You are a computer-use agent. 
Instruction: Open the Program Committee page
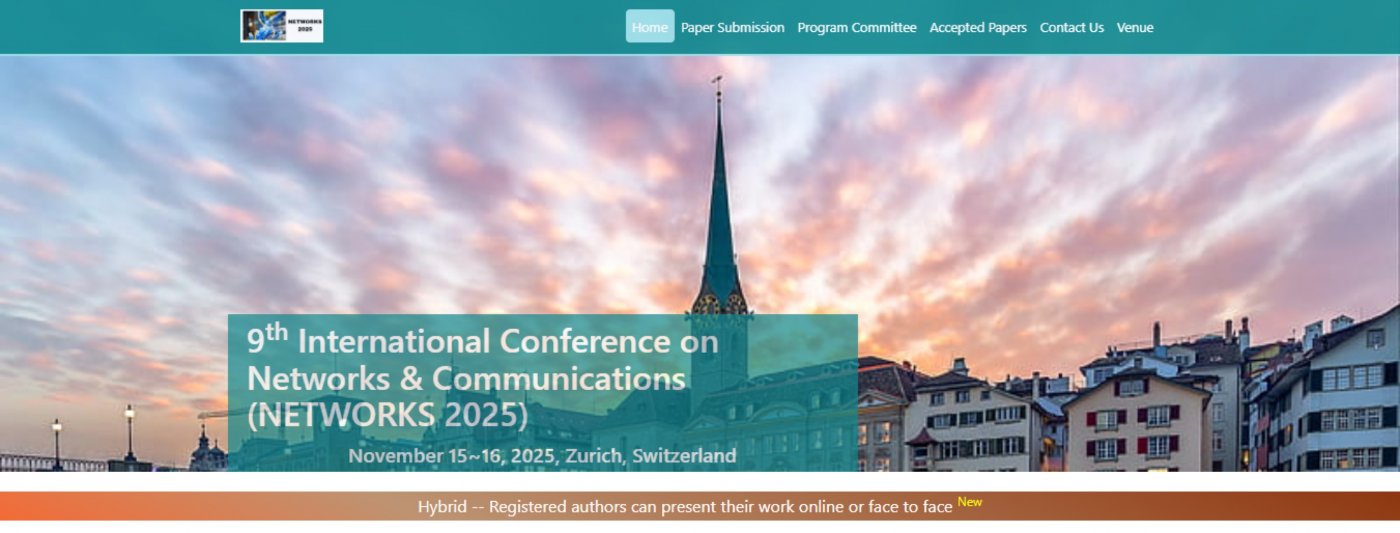(x=857, y=27)
